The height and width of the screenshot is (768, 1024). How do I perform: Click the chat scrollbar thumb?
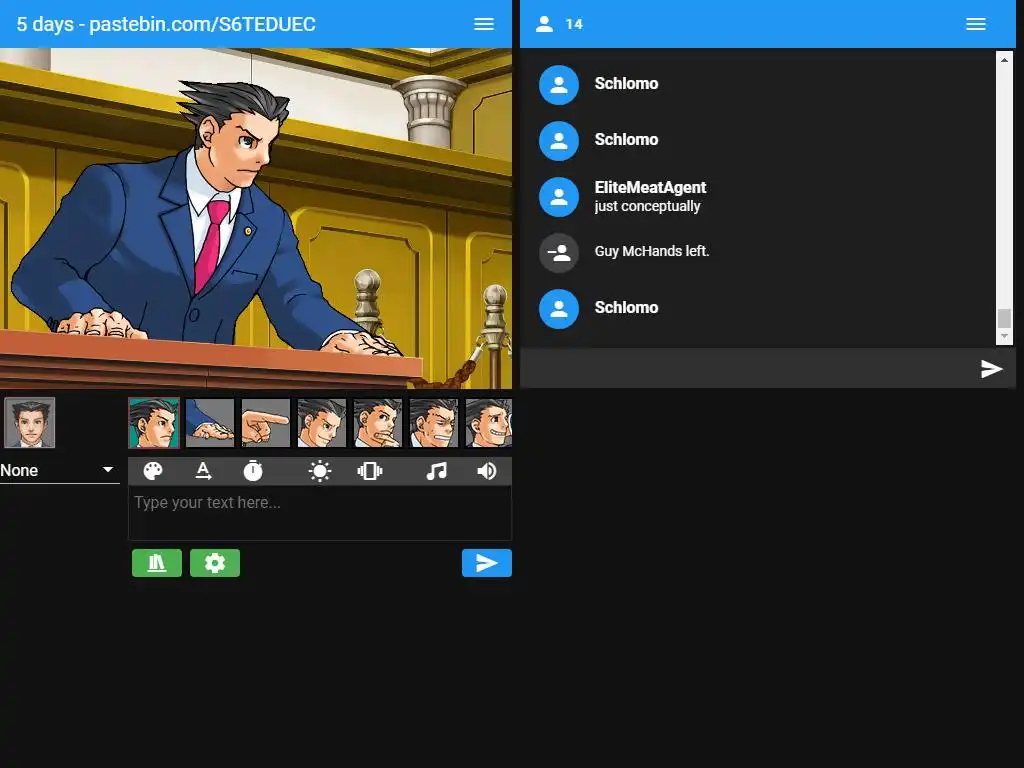pyautogui.click(x=1004, y=318)
